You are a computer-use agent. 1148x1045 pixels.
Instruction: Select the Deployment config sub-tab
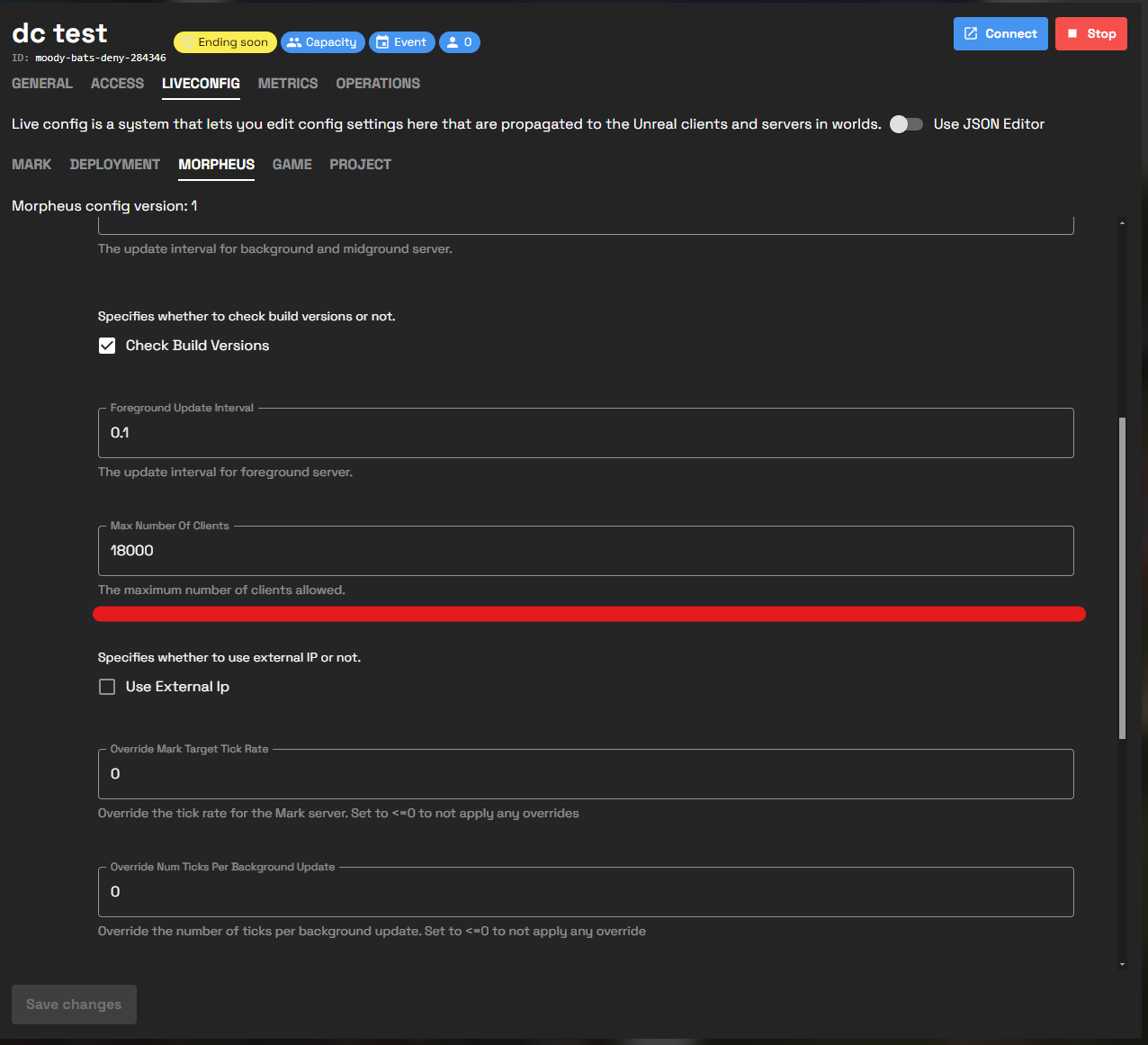tap(115, 165)
